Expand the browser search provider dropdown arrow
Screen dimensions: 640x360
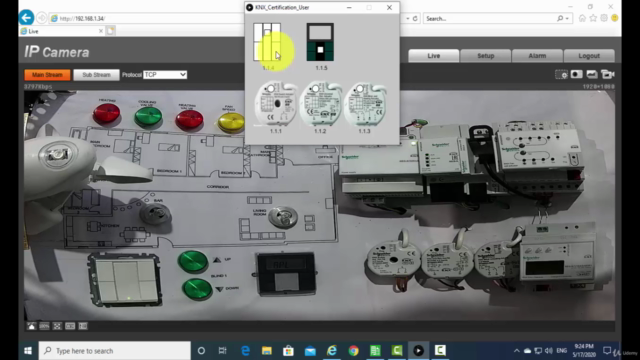[x=567, y=19]
